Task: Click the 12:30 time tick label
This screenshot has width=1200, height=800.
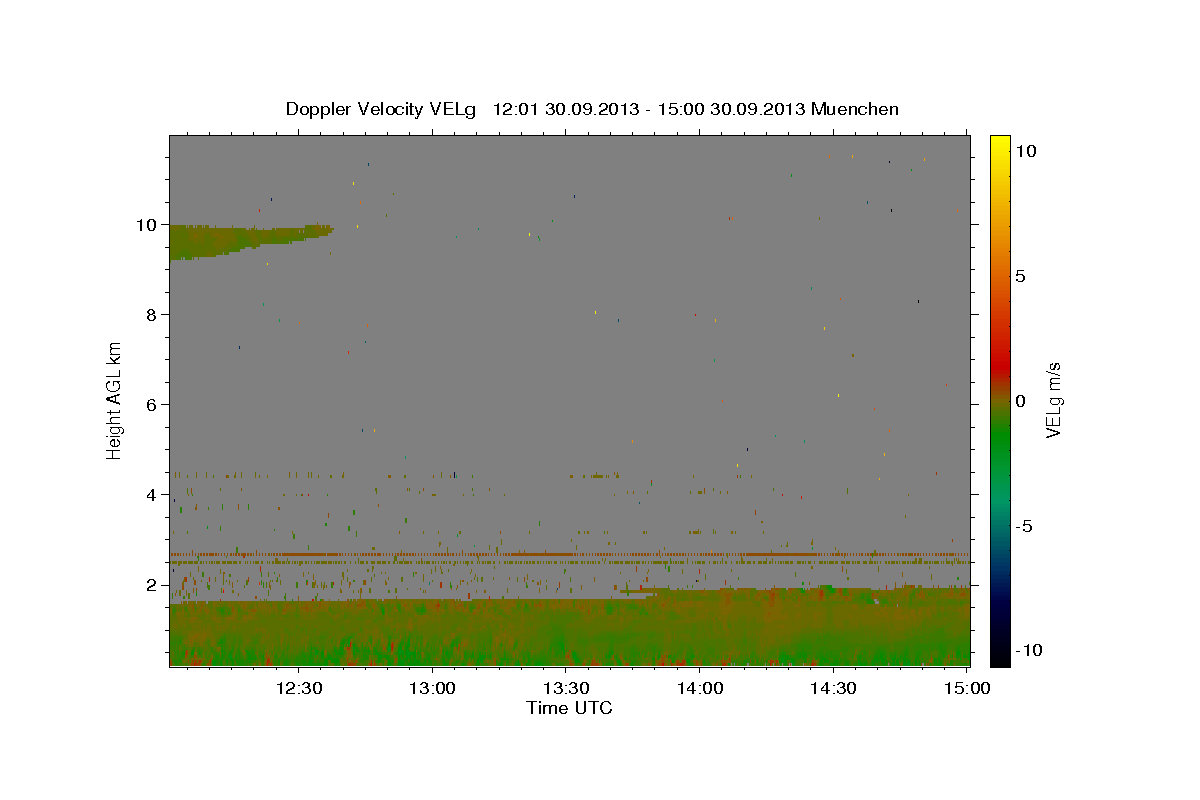Action: click(299, 688)
